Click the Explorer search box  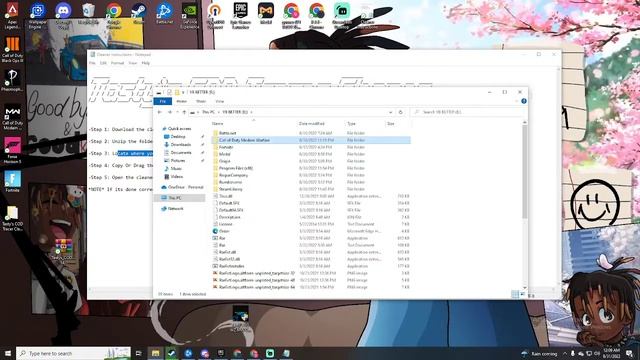tap(467, 112)
